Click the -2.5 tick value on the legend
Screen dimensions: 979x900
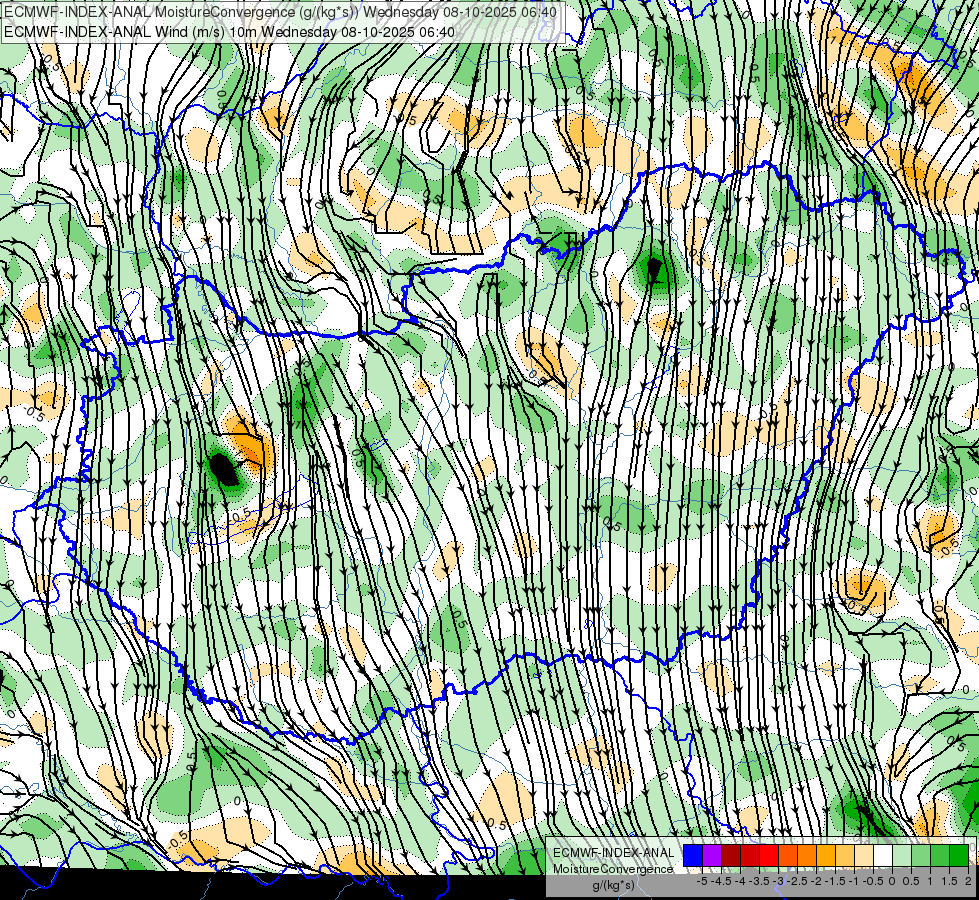point(797,881)
